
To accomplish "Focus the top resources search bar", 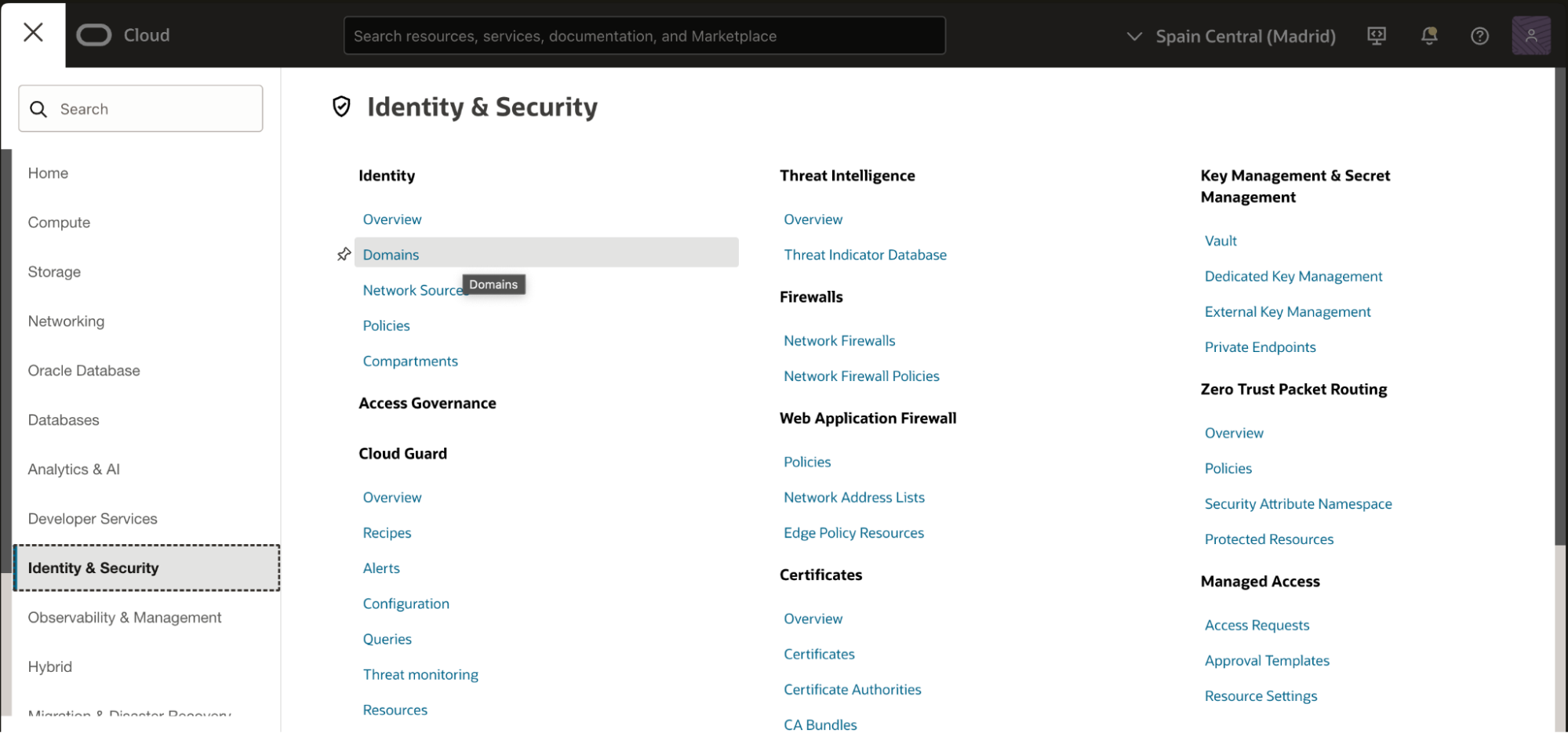I will 644,36.
